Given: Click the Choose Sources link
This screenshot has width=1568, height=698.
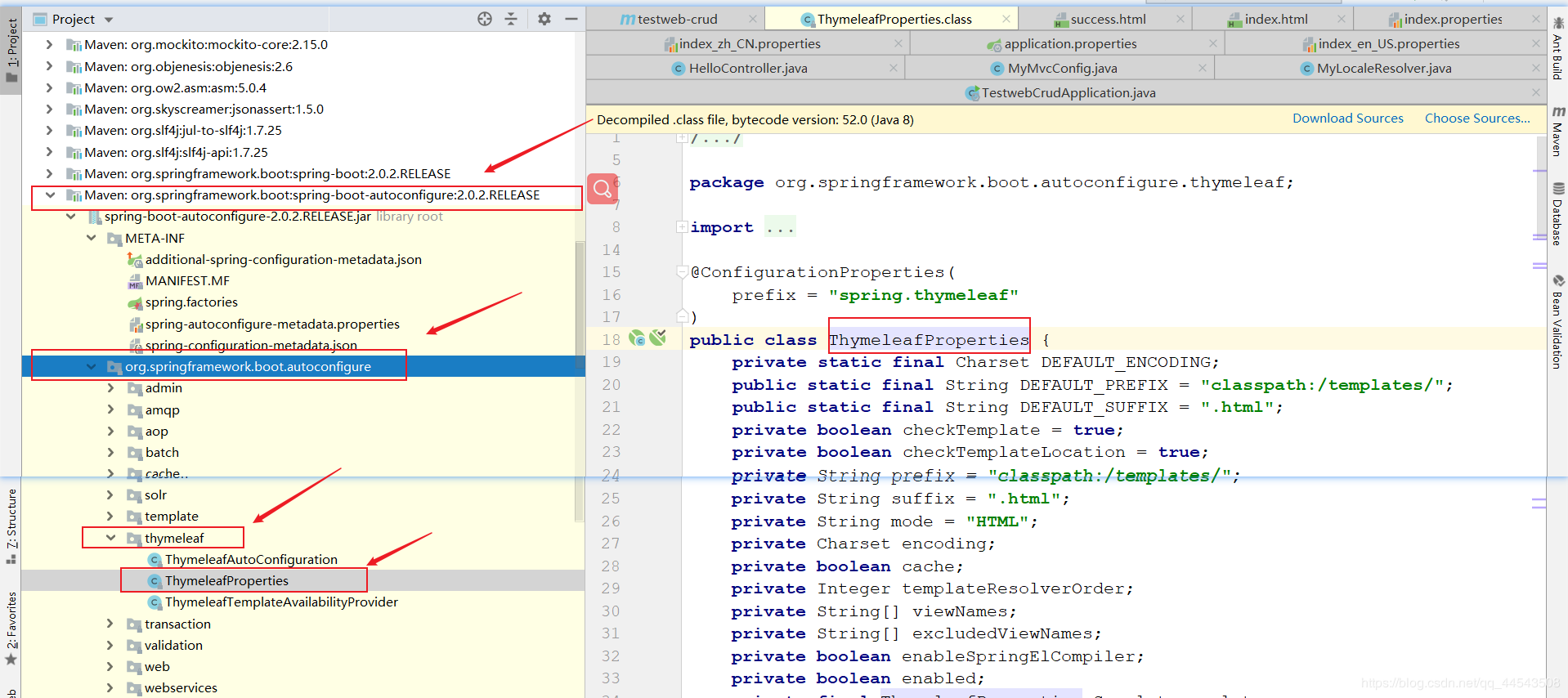Looking at the screenshot, I should click(x=1477, y=119).
